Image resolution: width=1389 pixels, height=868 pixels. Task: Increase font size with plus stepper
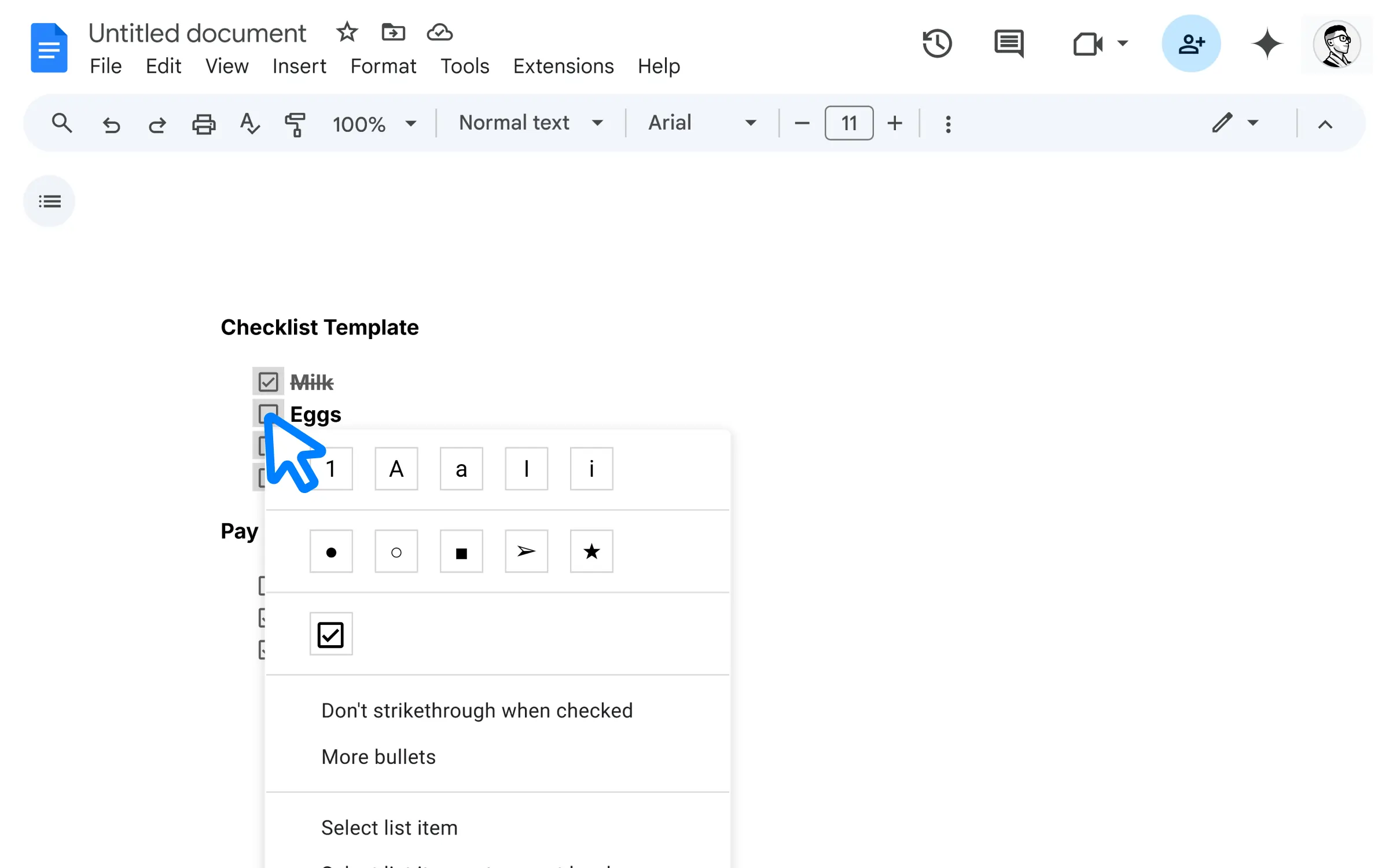coord(894,123)
